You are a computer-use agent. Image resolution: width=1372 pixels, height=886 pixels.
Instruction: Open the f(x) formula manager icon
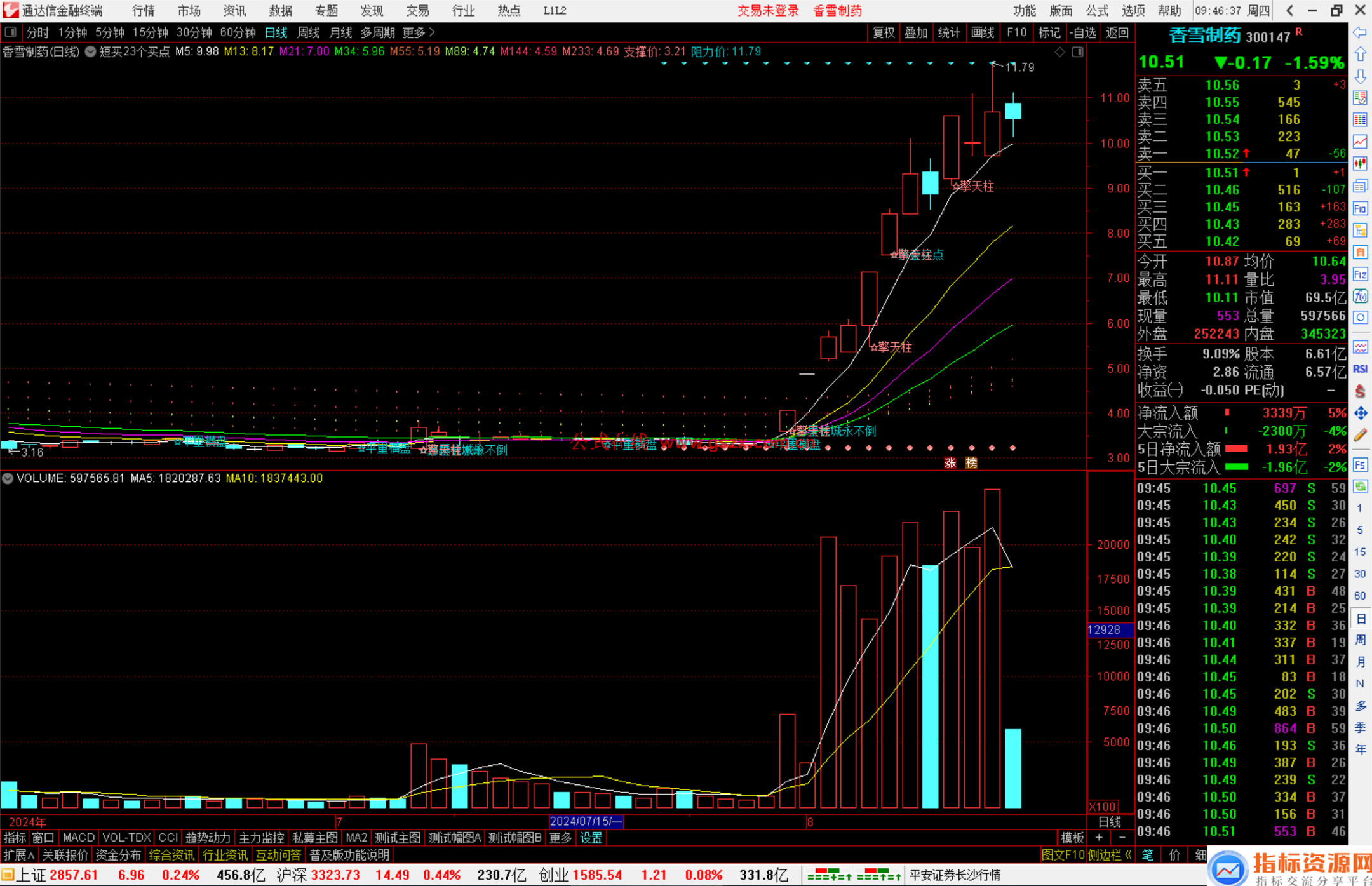coord(1360,296)
